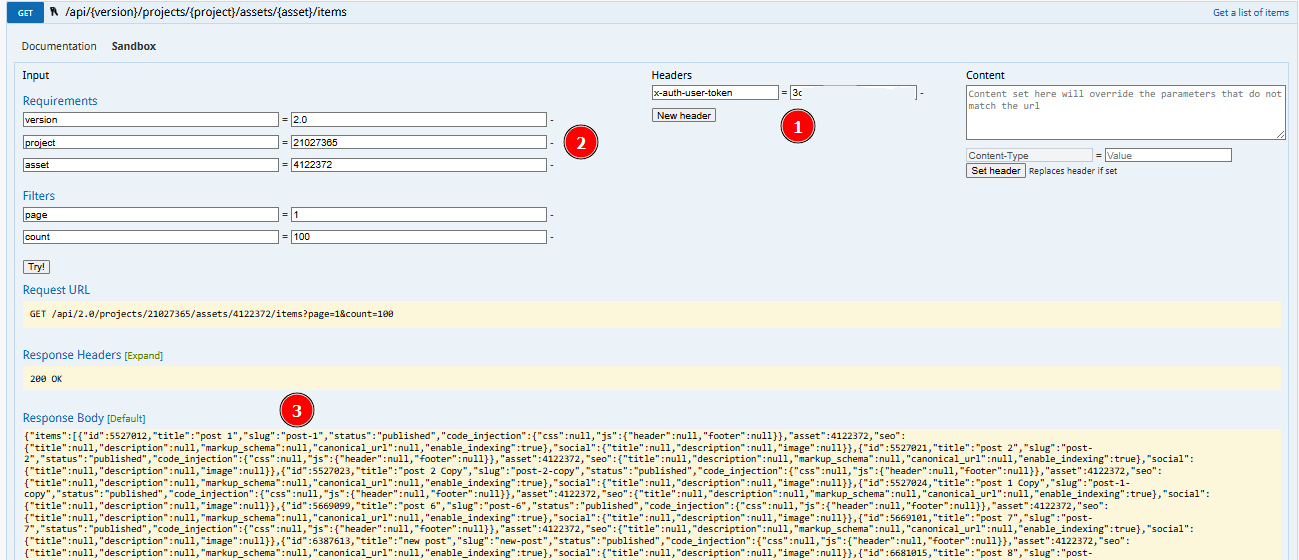1299x560 pixels.
Task: Switch to the Sandbox tab
Action: (133, 46)
